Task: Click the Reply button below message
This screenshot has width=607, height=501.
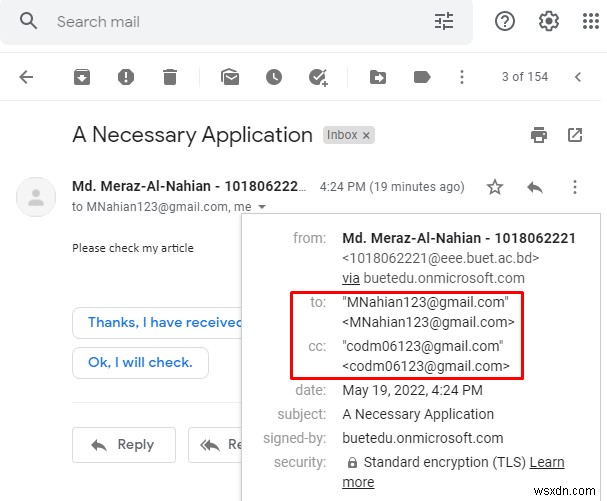Action: pyautogui.click(x=124, y=444)
